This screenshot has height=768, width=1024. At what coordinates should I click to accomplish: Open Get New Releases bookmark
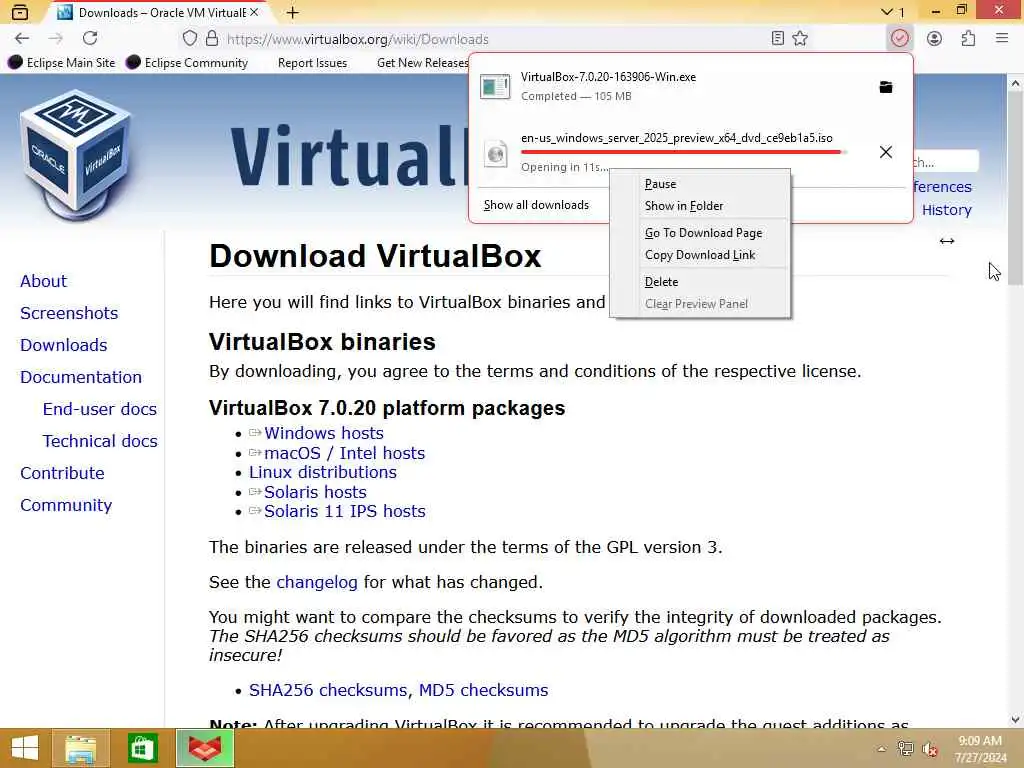point(423,63)
